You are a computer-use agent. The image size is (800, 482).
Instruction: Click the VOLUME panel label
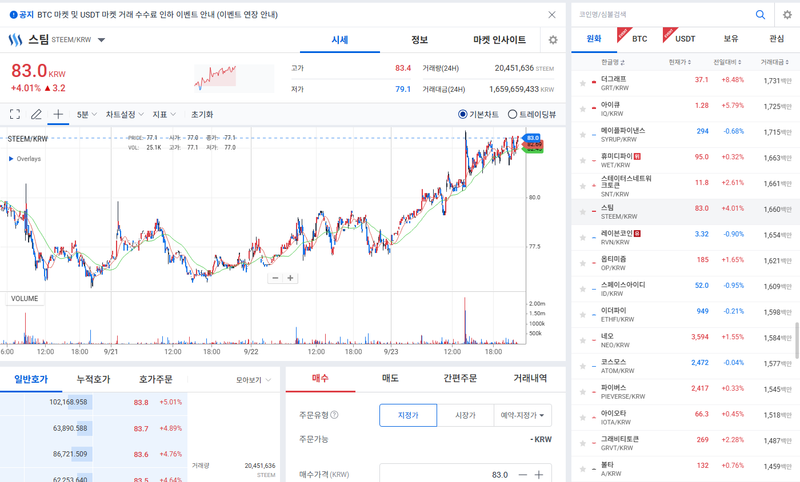click(24, 299)
